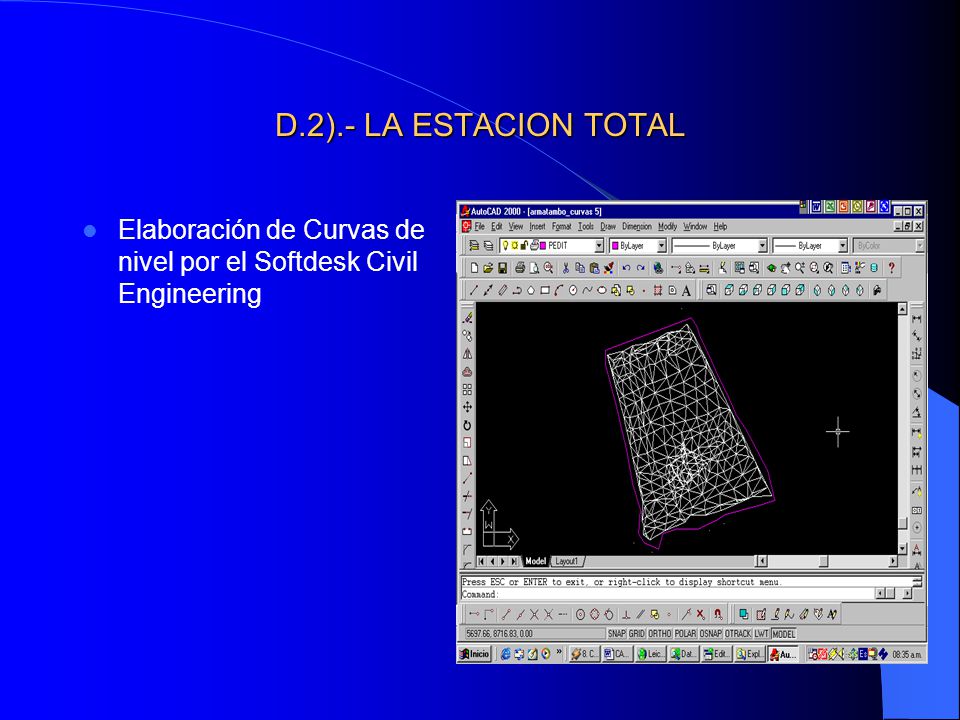This screenshot has width=960, height=720.
Task: Open the ByLayer lineweight dropdown
Action: tap(842, 246)
